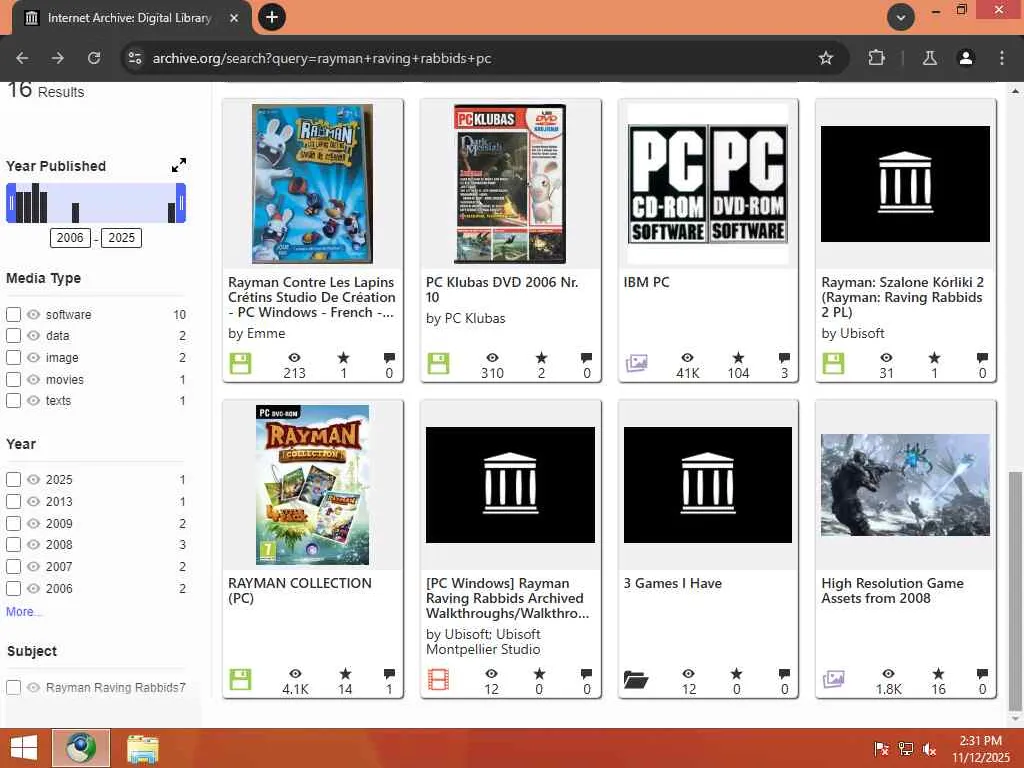Show more Year filter options

(24, 612)
